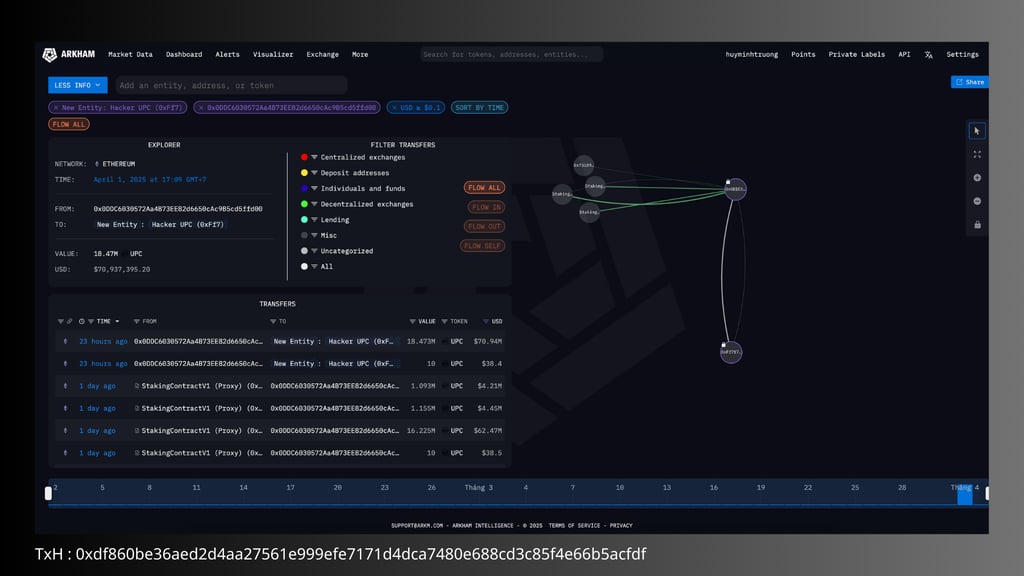Image resolution: width=1024 pixels, height=576 pixels.
Task: Toggle Decentralized exchanges green filter dot
Action: point(304,204)
